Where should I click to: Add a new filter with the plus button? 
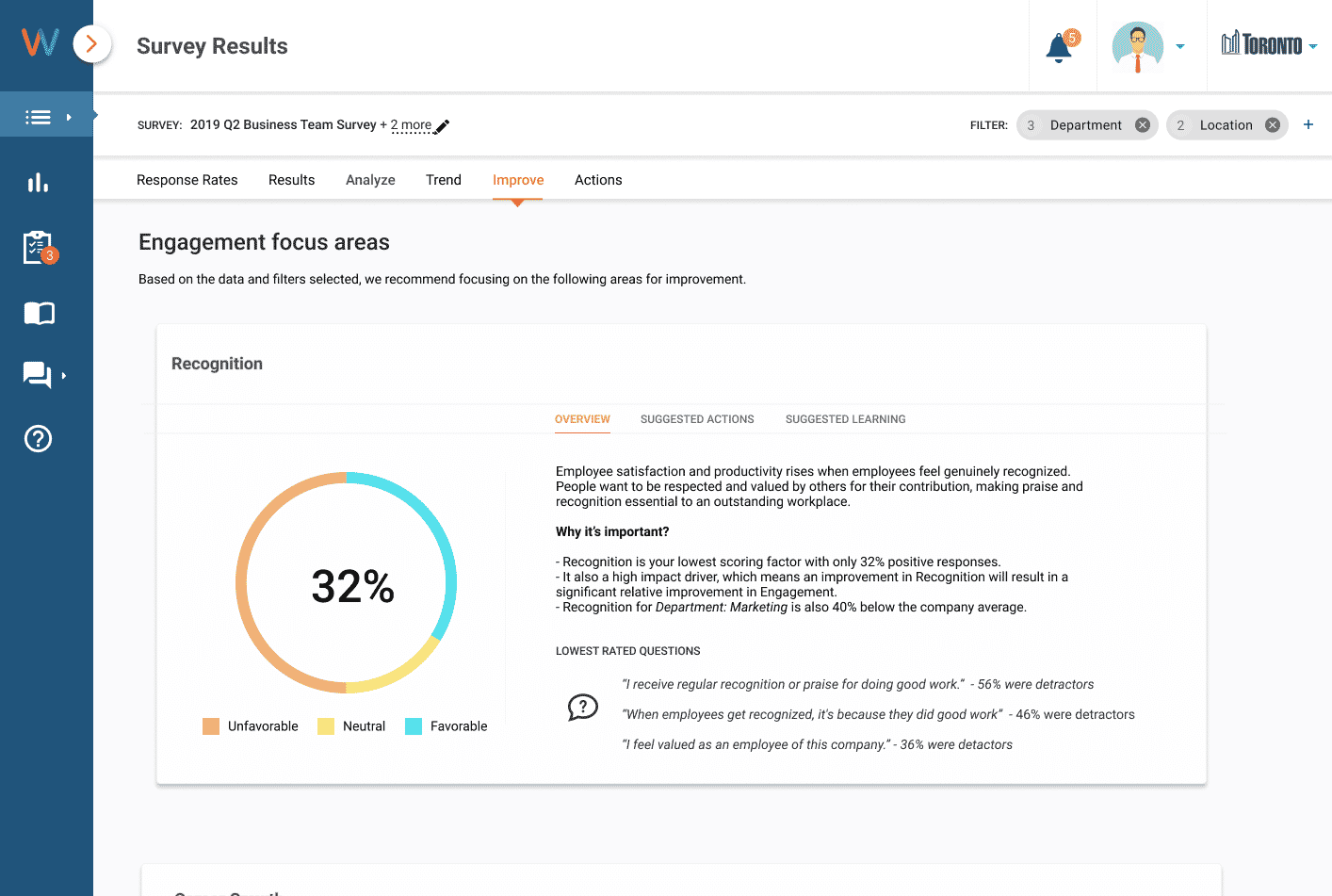point(1308,123)
